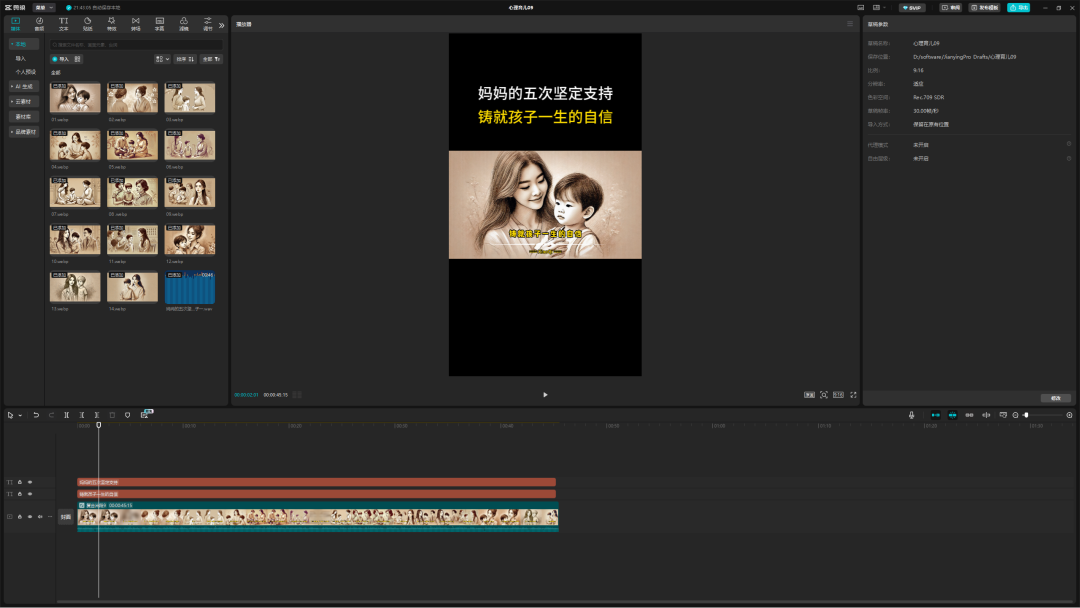
Task: Open the Sort (排序) options
Action: [x=185, y=59]
